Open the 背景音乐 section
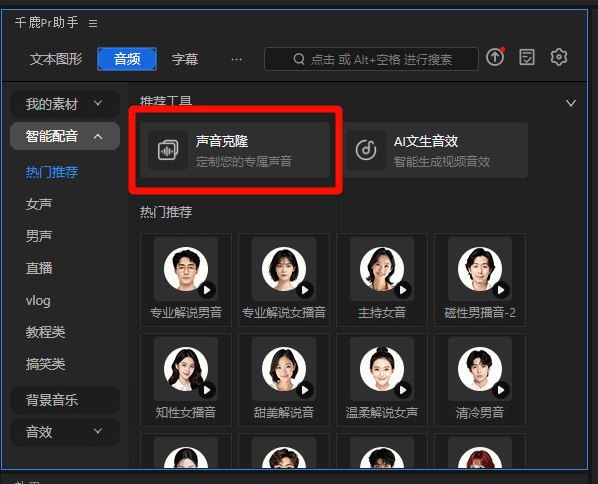This screenshot has width=598, height=484. (x=65, y=400)
